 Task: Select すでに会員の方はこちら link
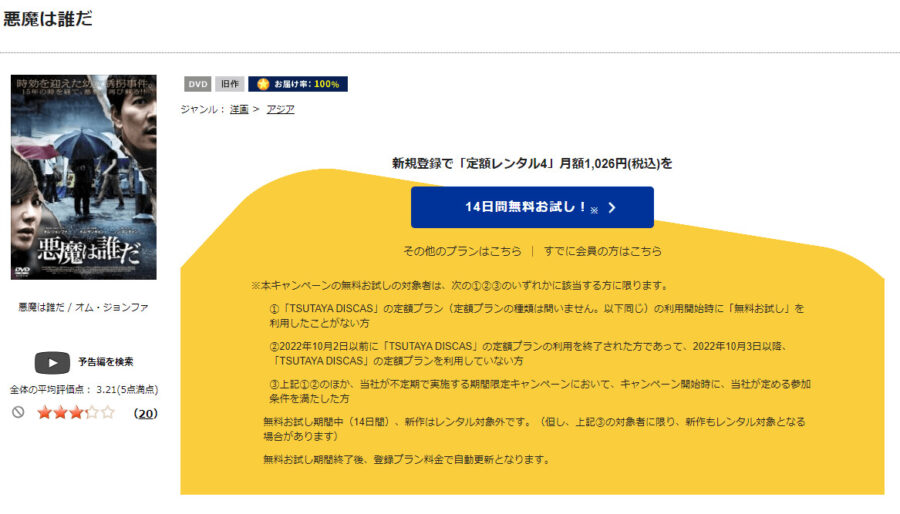point(603,251)
